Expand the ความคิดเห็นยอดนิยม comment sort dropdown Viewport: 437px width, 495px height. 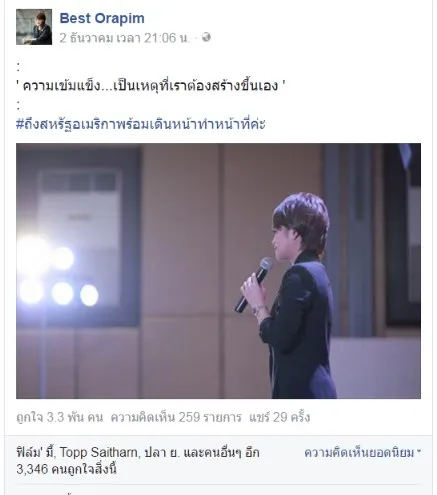[x=362, y=453]
